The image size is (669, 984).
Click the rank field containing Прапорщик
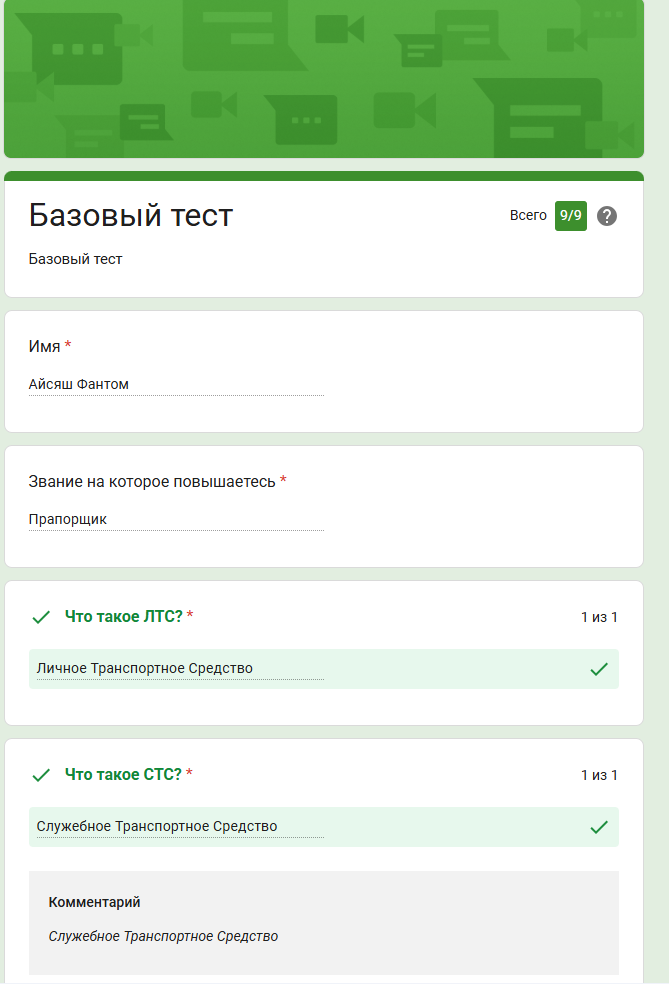[176, 520]
